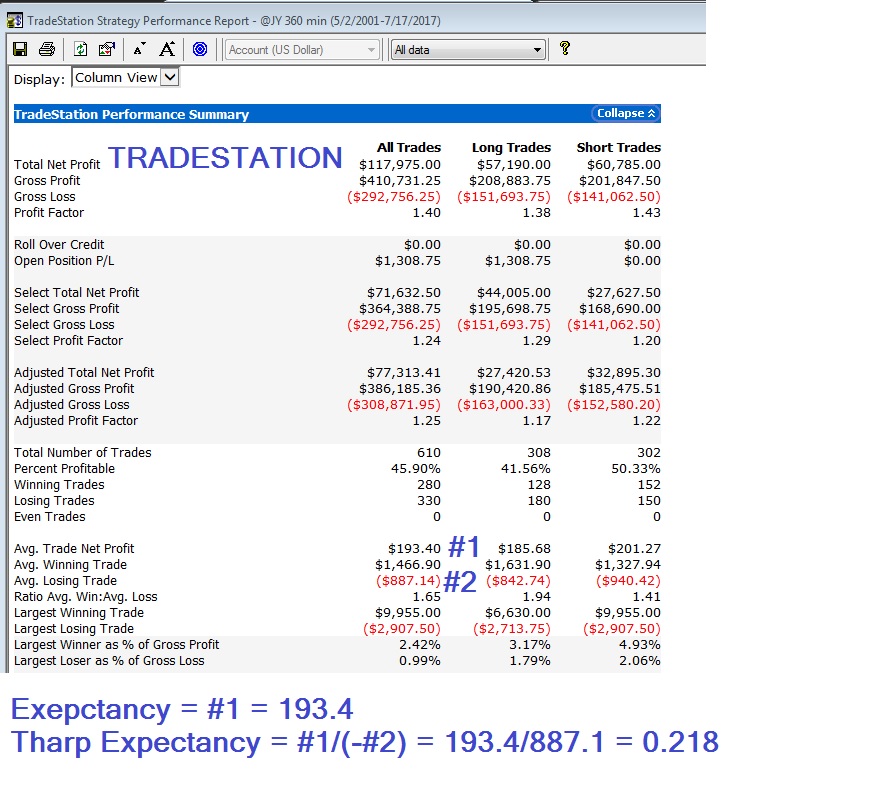876x792 pixels.
Task: Select the All Trades column header
Action: coord(409,147)
